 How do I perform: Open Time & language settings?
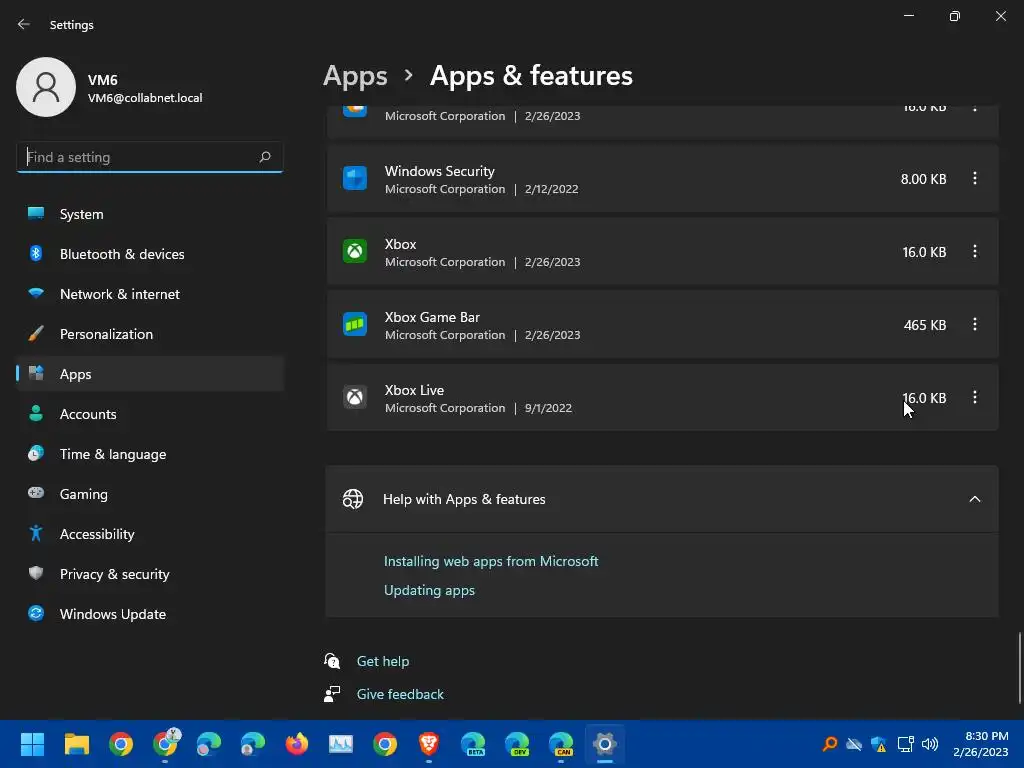pos(150,454)
